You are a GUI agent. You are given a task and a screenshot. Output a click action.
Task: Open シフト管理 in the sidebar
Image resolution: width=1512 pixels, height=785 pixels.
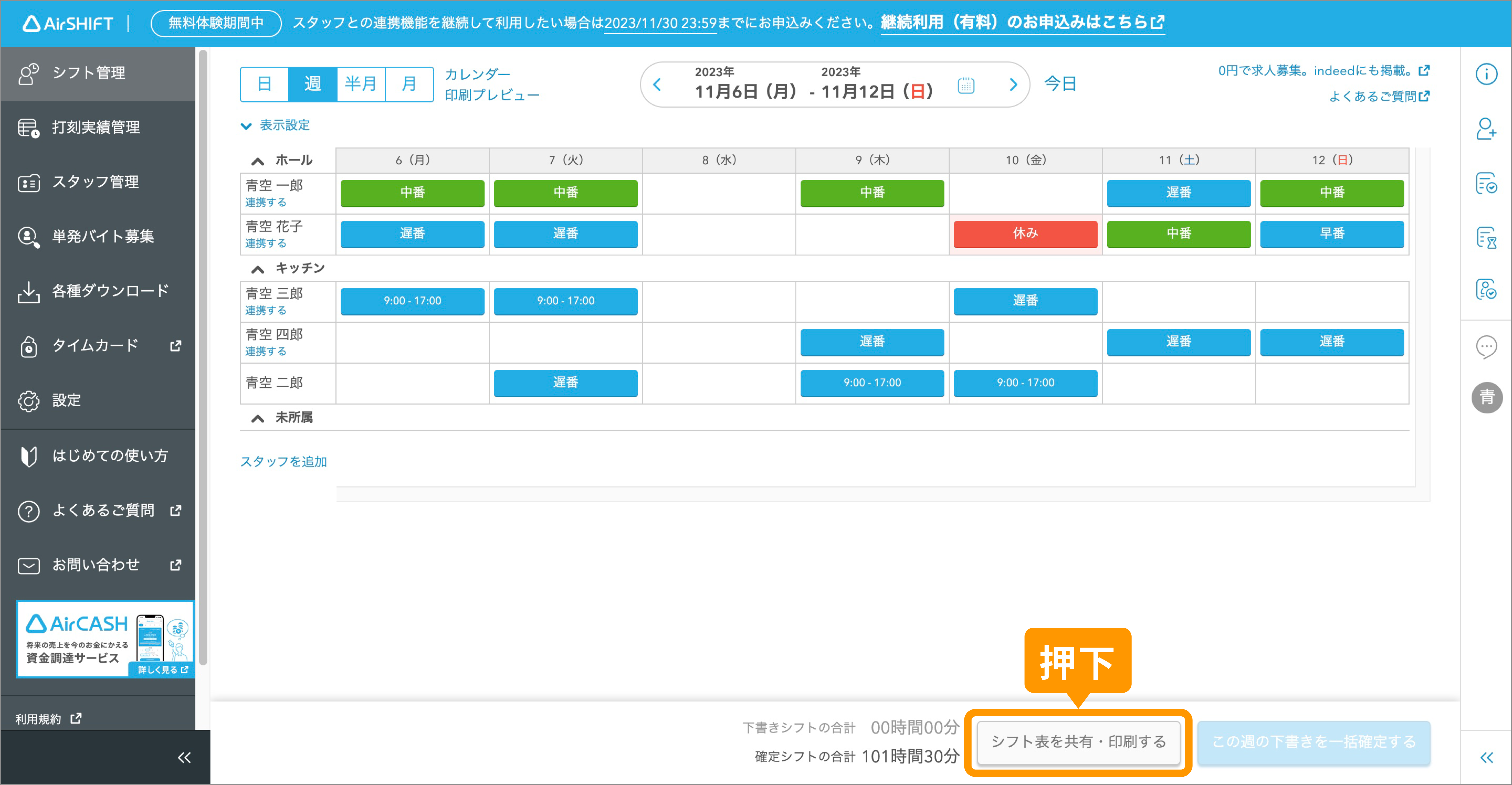pos(97,73)
